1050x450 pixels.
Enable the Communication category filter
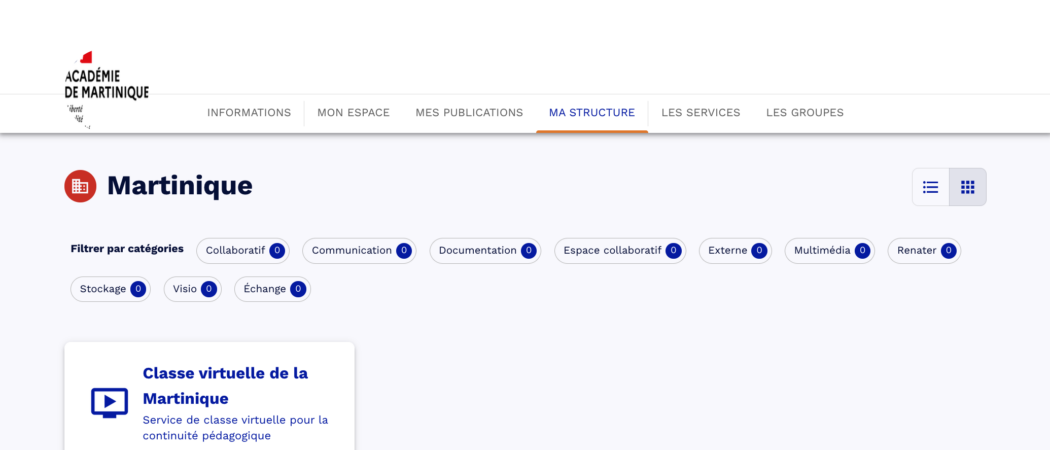click(360, 251)
